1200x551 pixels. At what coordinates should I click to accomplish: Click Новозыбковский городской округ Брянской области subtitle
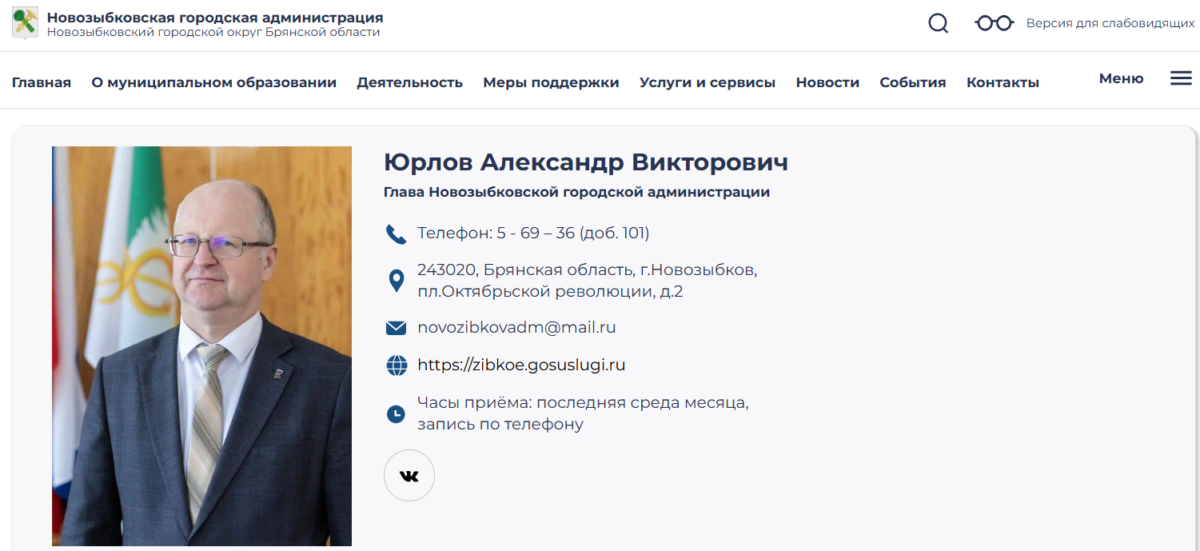coord(214,32)
